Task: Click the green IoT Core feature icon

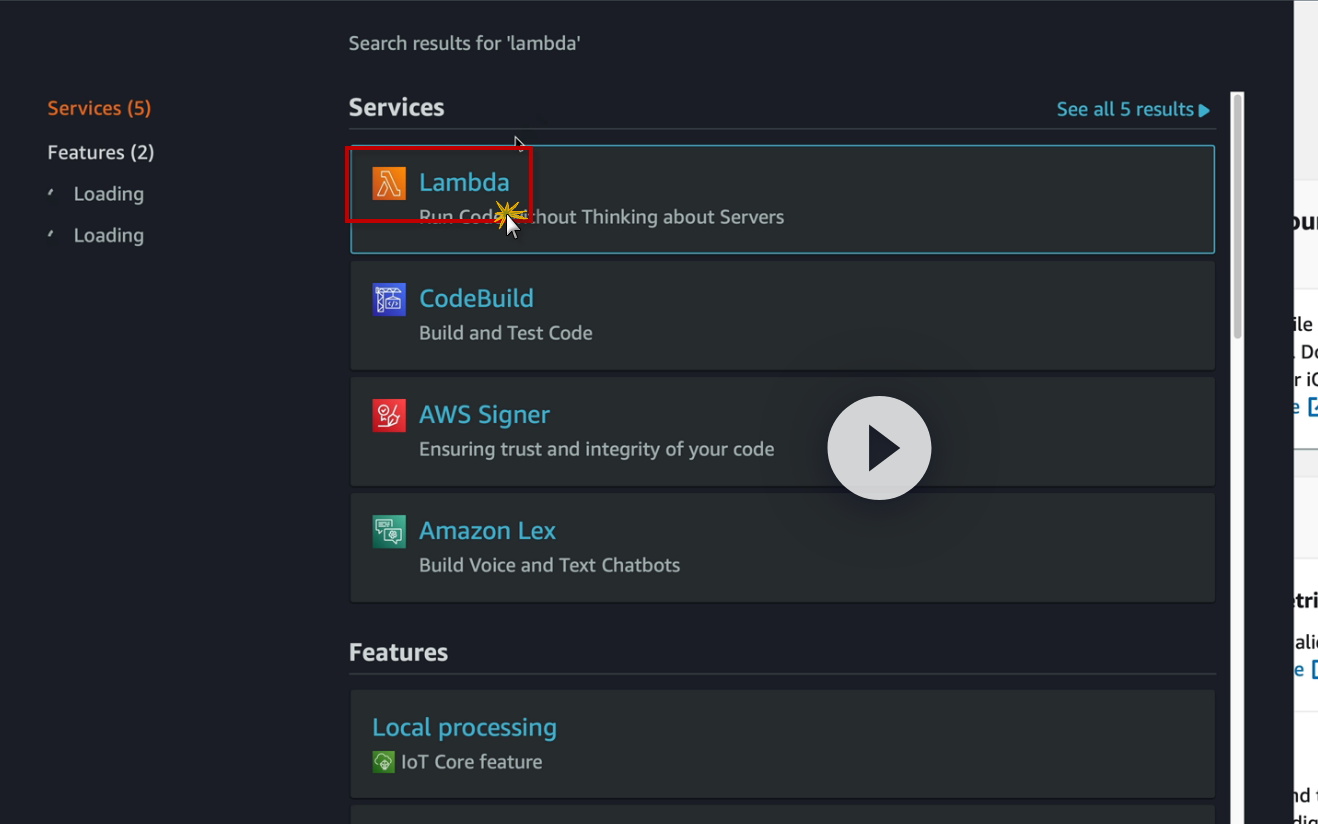Action: (x=384, y=762)
